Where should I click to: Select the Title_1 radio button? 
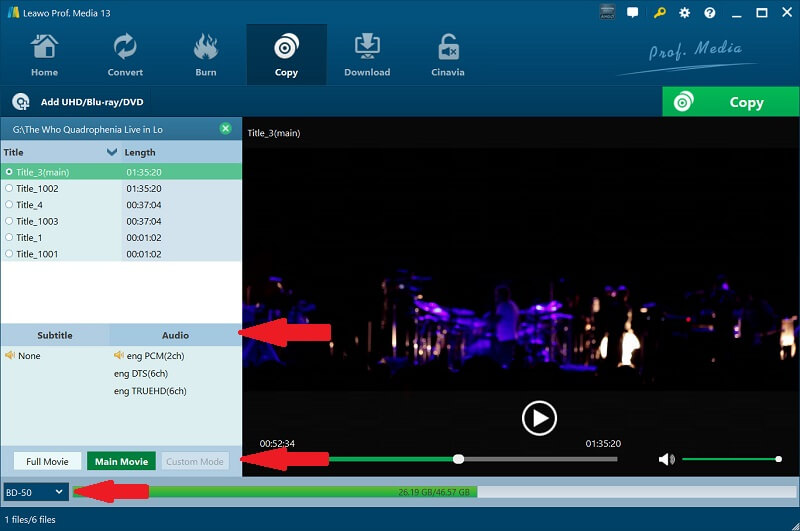point(9,237)
